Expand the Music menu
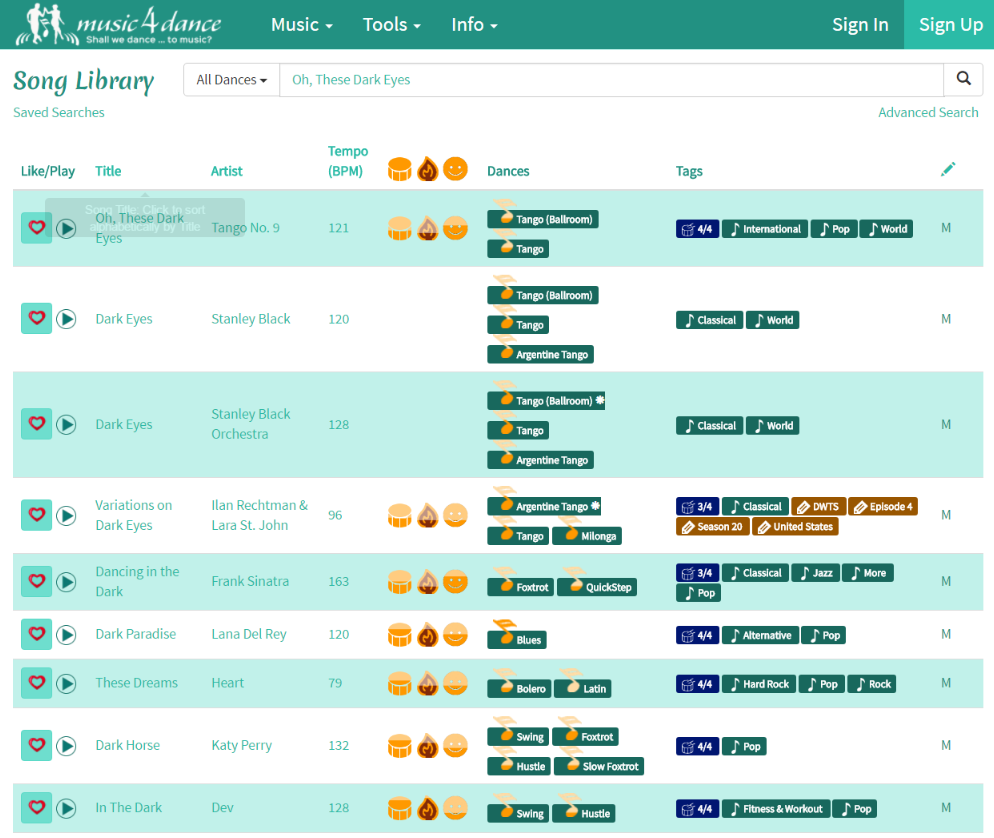Viewport: 994px width, 838px height. click(302, 25)
